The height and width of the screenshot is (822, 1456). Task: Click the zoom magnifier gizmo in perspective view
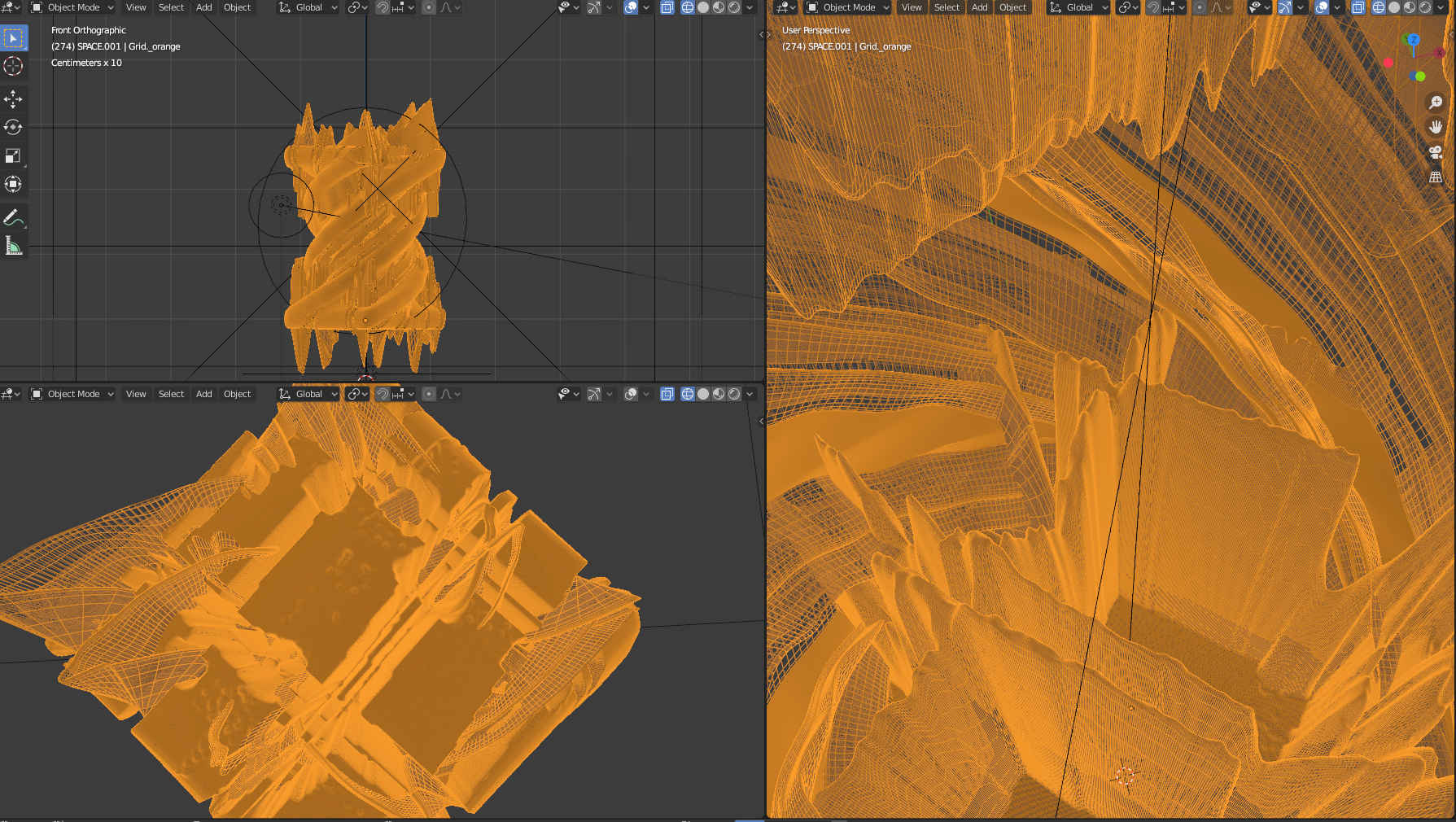[x=1436, y=103]
